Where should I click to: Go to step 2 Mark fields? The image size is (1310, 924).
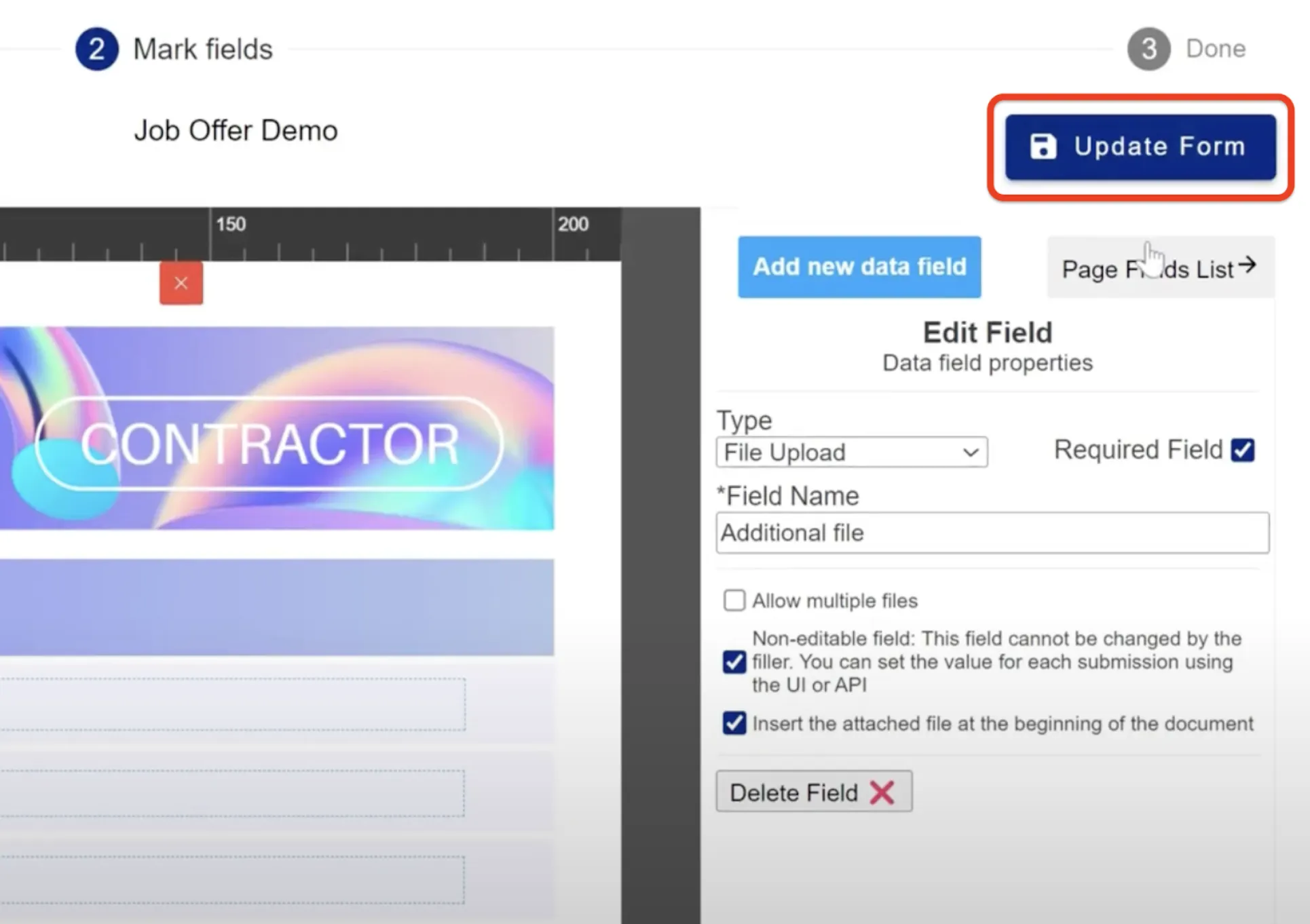pos(174,49)
